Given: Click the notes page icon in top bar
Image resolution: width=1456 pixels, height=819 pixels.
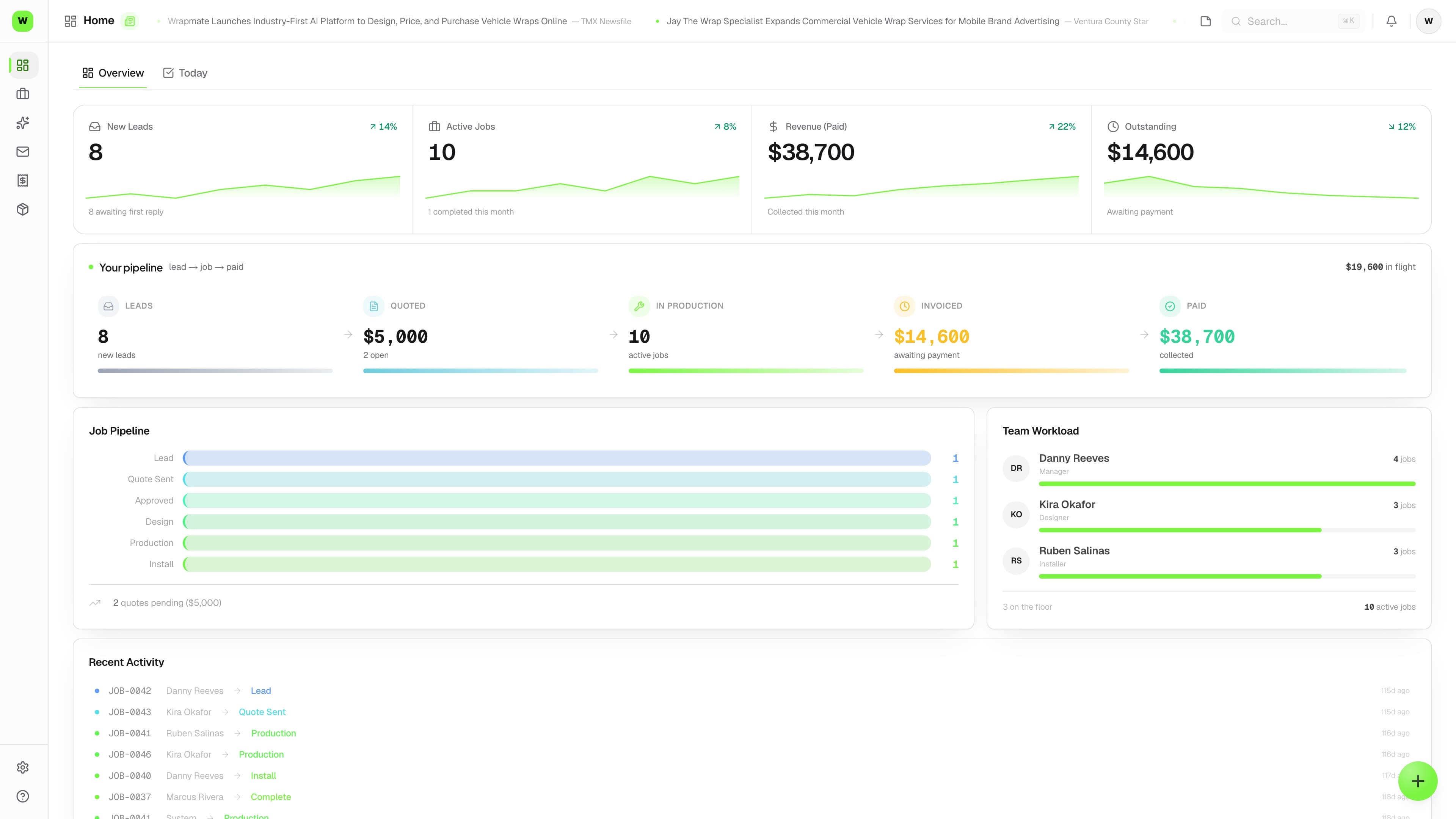Looking at the screenshot, I should 1206,21.
